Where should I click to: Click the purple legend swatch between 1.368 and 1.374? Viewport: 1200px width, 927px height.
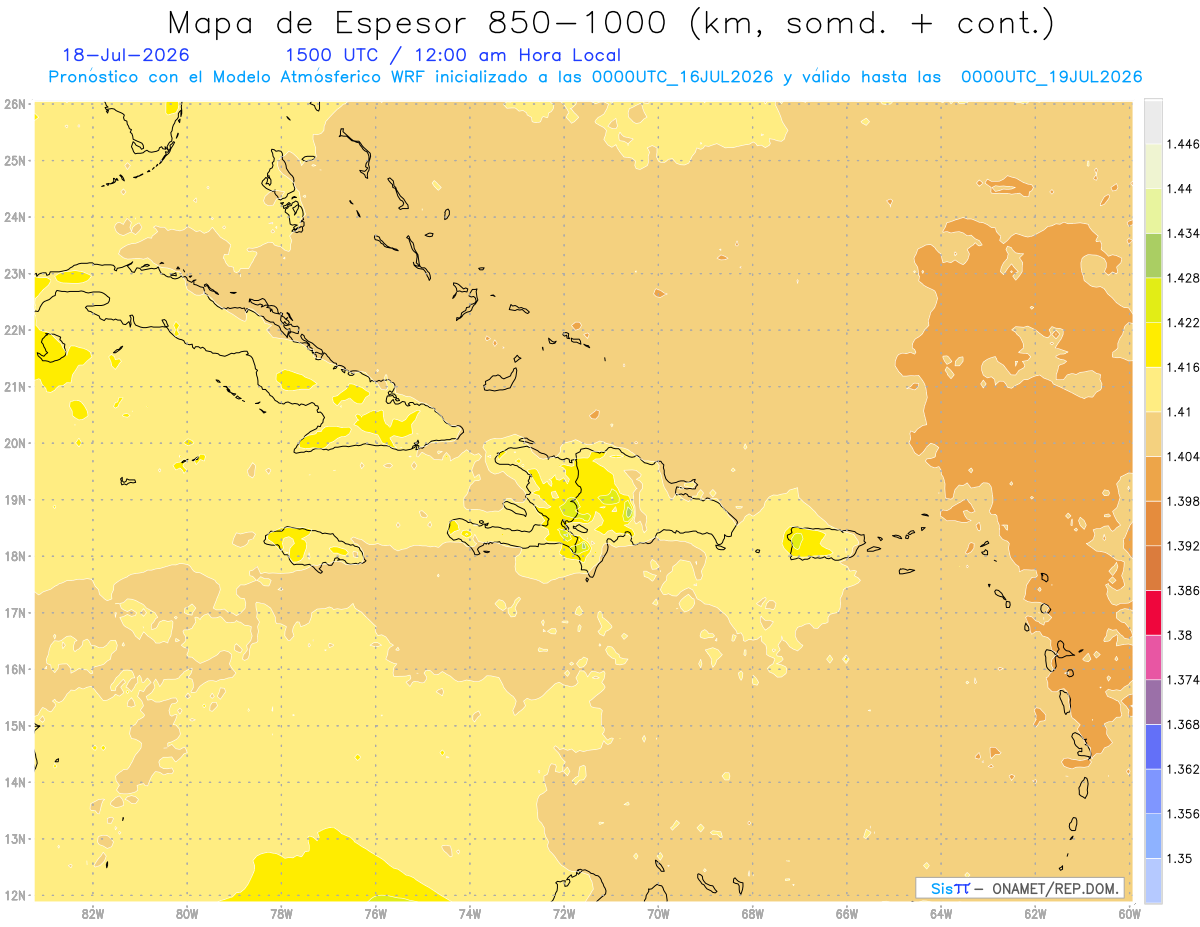(1154, 702)
